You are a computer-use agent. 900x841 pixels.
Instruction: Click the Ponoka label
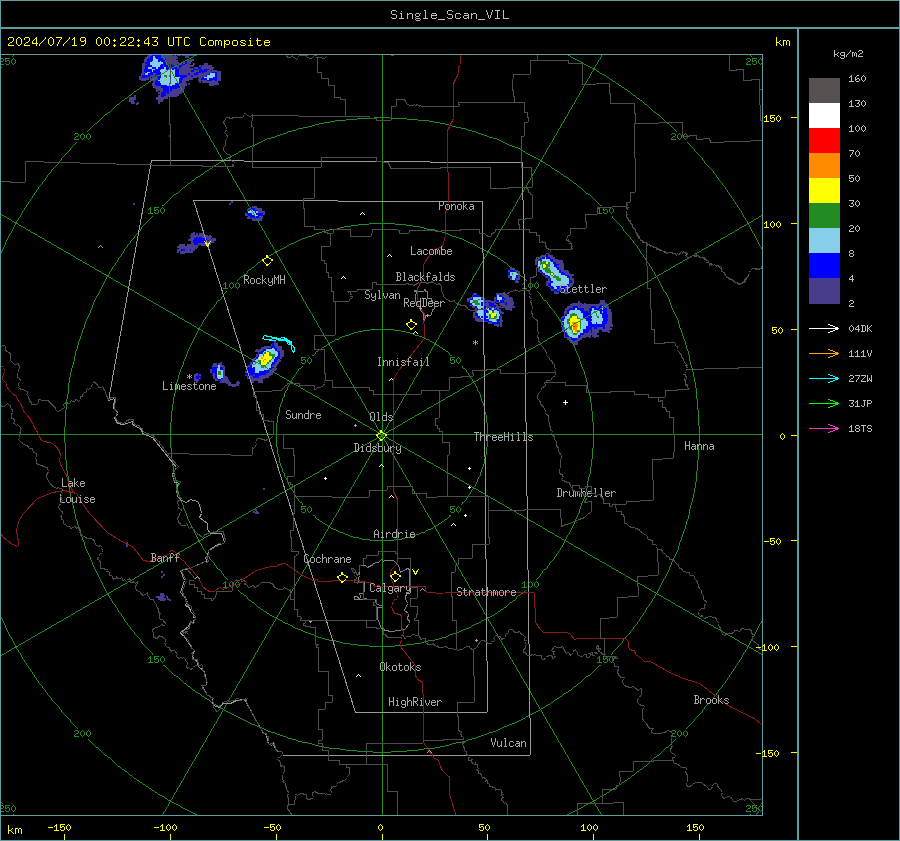456,207
